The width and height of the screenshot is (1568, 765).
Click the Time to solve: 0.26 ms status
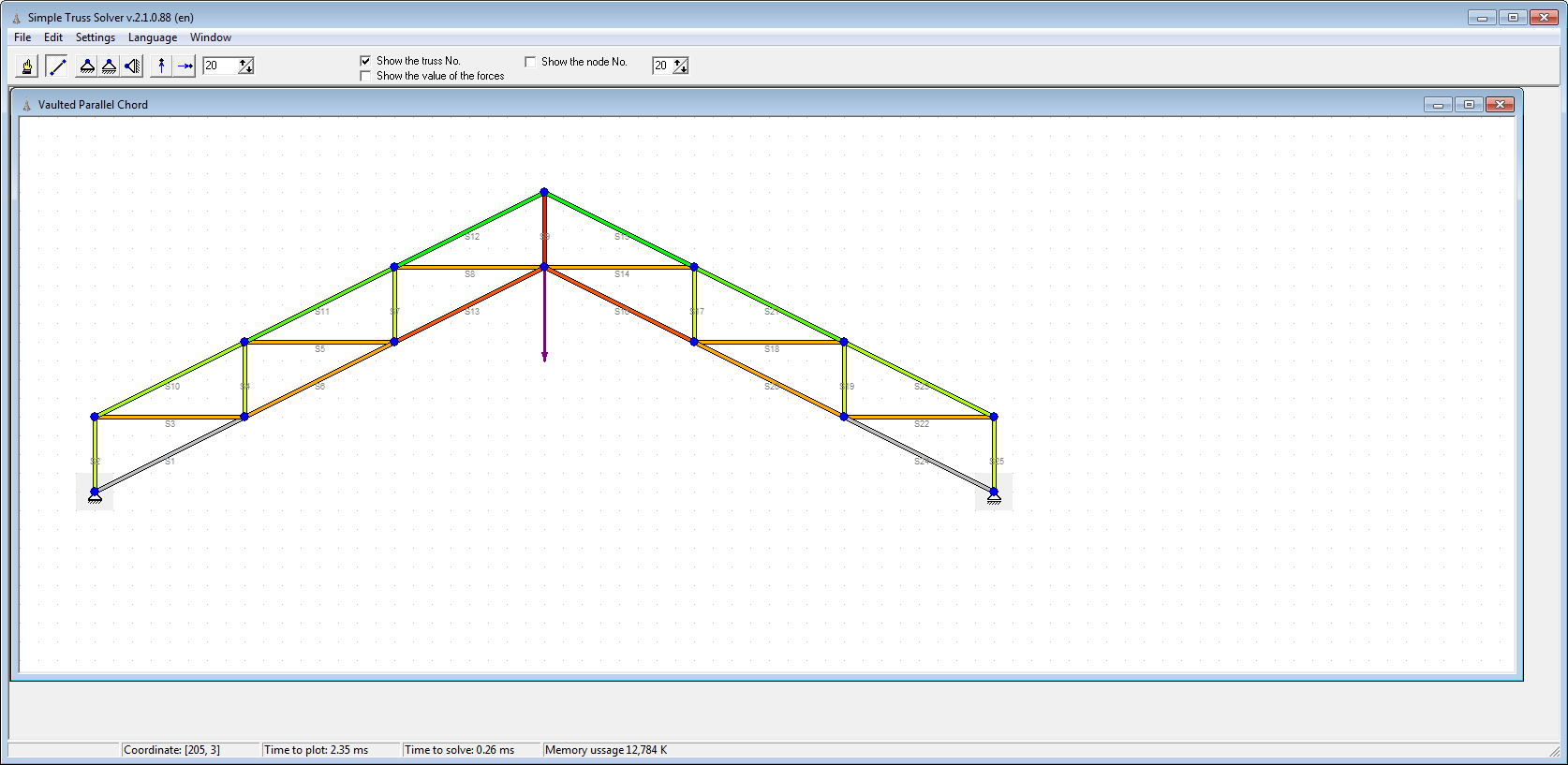(459, 750)
